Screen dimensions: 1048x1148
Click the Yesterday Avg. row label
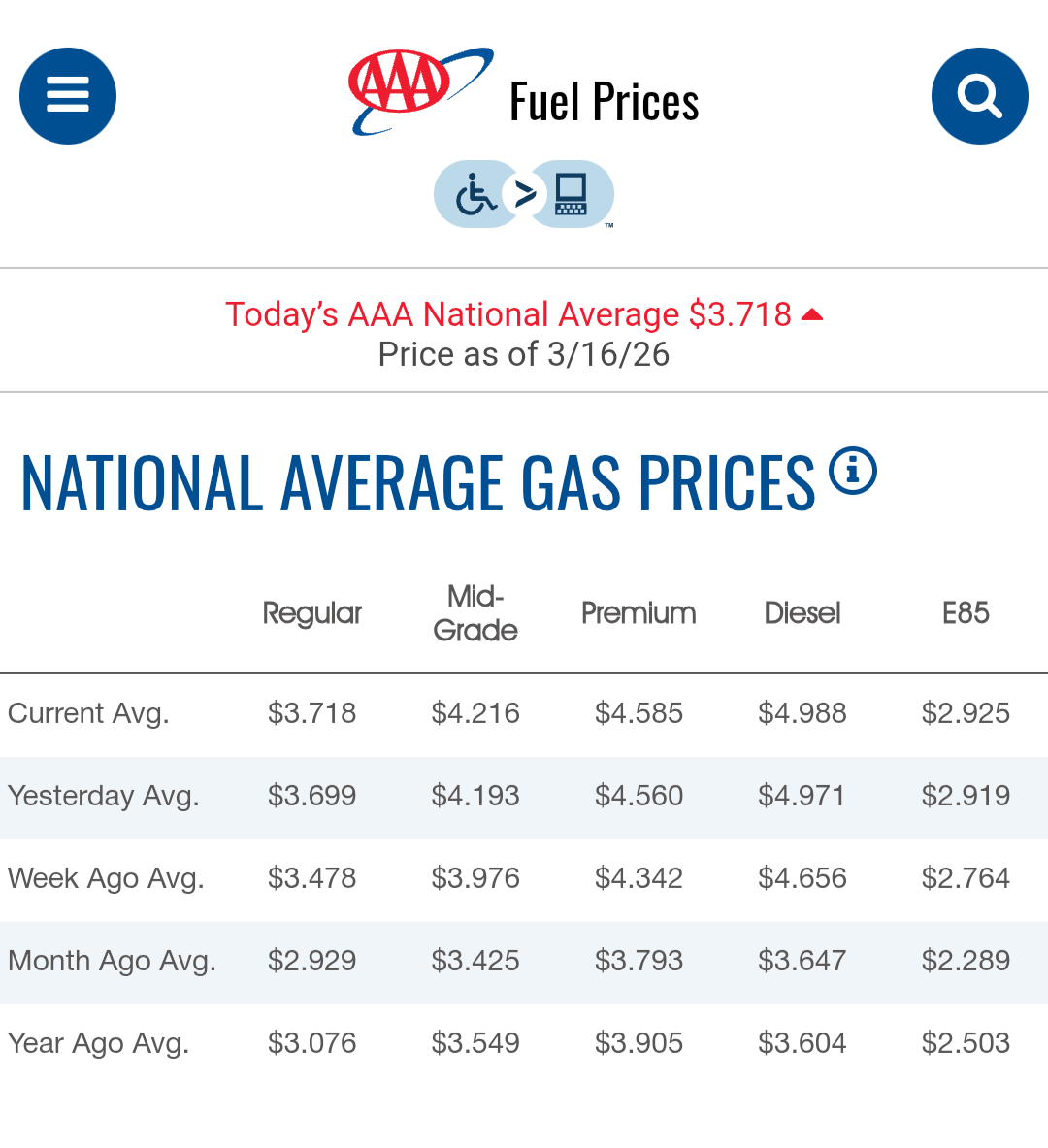[104, 796]
